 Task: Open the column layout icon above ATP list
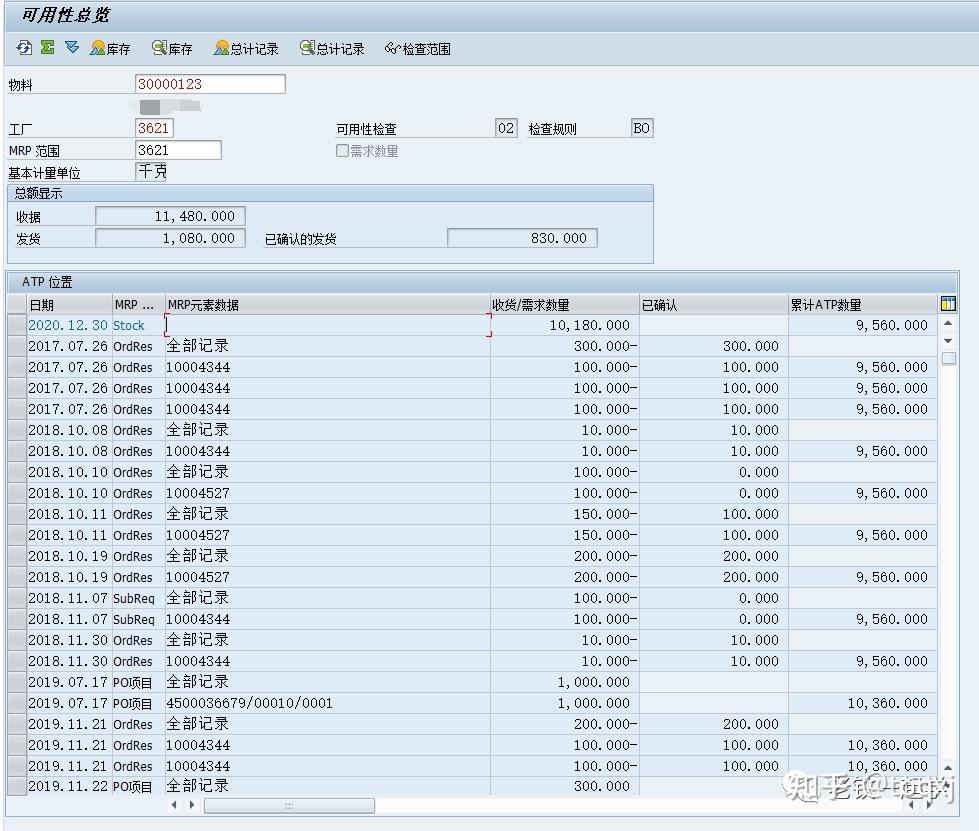tap(946, 304)
